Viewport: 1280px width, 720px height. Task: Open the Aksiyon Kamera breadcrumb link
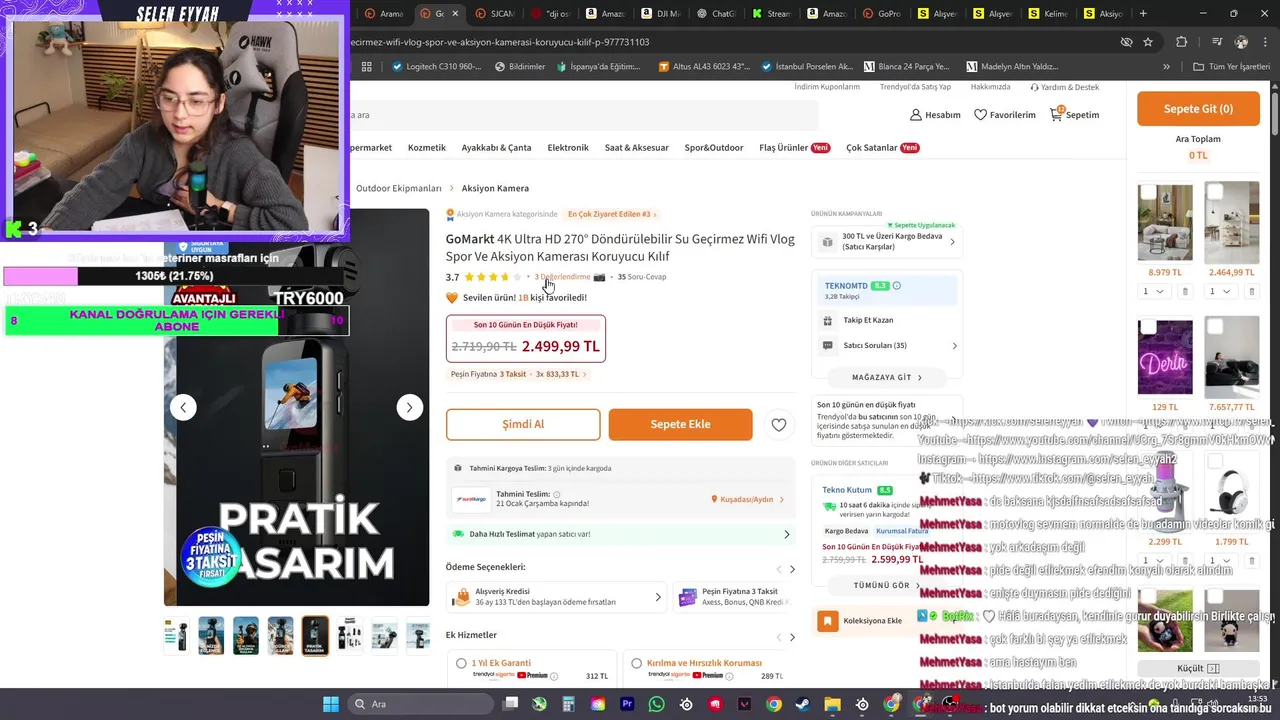tap(495, 188)
